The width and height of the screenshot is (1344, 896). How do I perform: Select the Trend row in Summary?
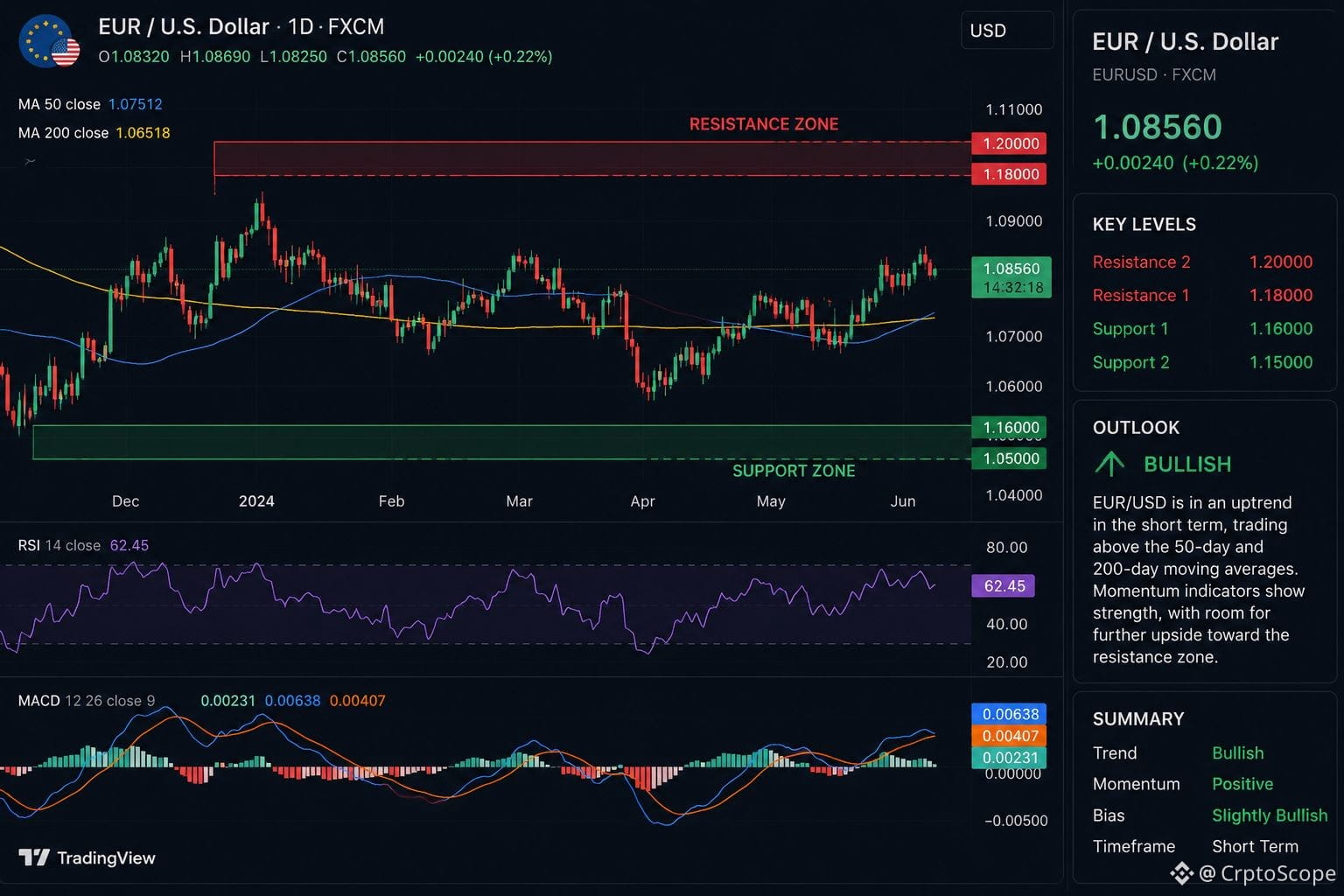tap(1179, 753)
